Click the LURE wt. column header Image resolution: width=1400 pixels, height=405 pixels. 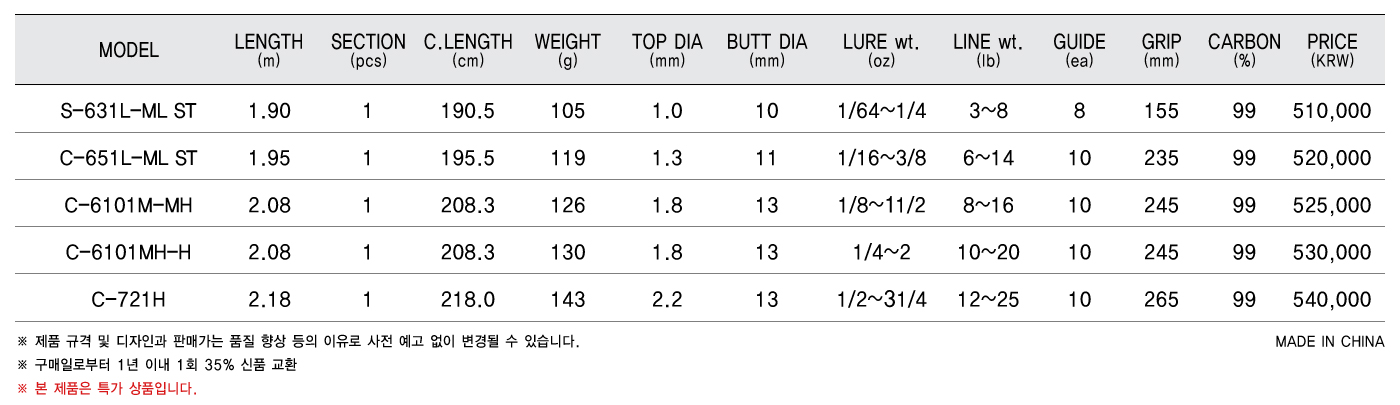[x=882, y=50]
